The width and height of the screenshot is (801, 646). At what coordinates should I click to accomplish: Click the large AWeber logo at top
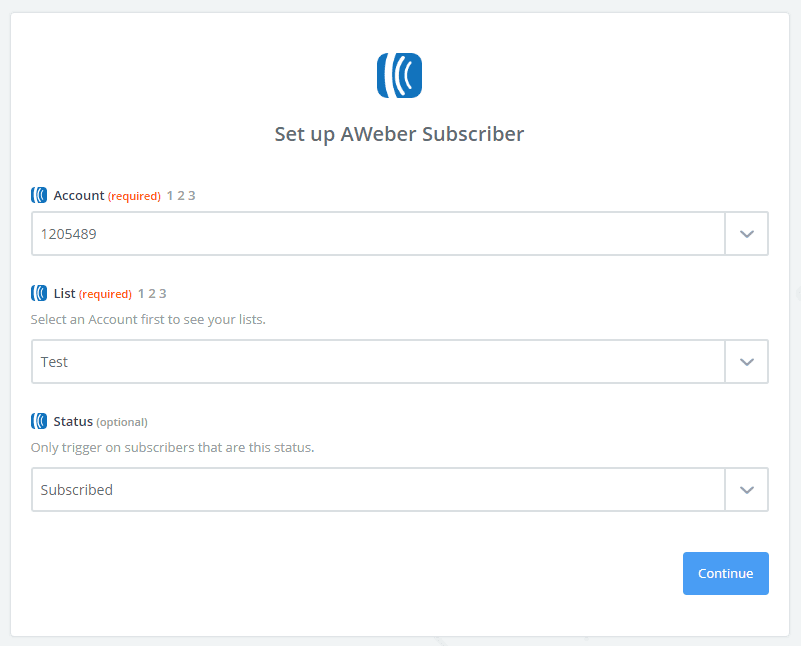click(x=399, y=75)
